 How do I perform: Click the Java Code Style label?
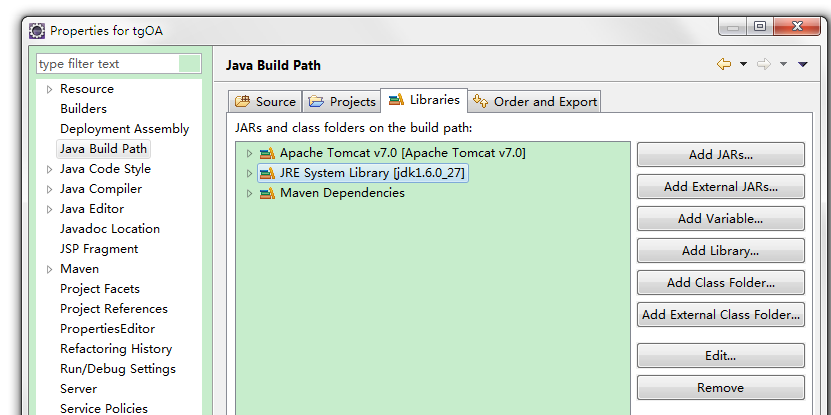105,169
